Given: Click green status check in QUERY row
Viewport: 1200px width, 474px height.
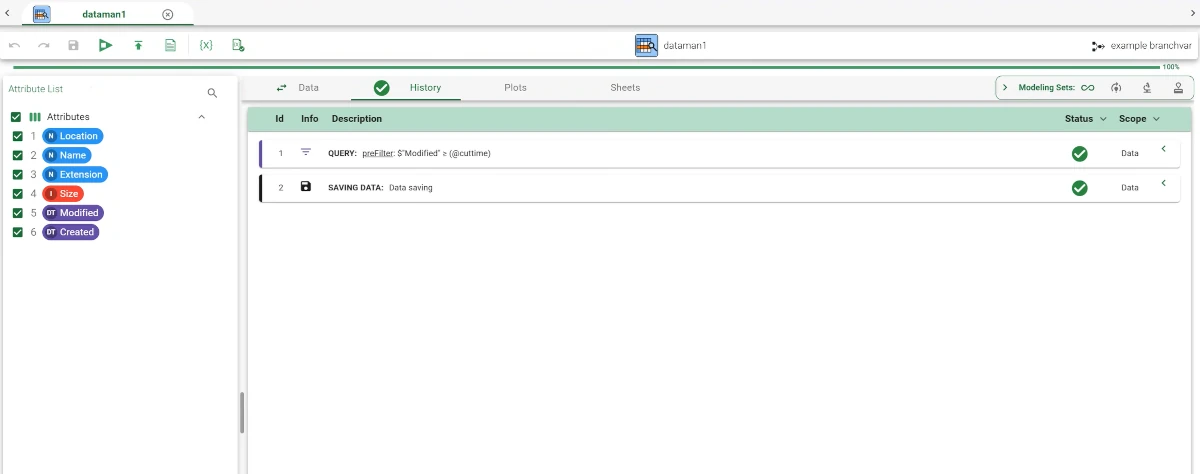Looking at the screenshot, I should [1080, 154].
